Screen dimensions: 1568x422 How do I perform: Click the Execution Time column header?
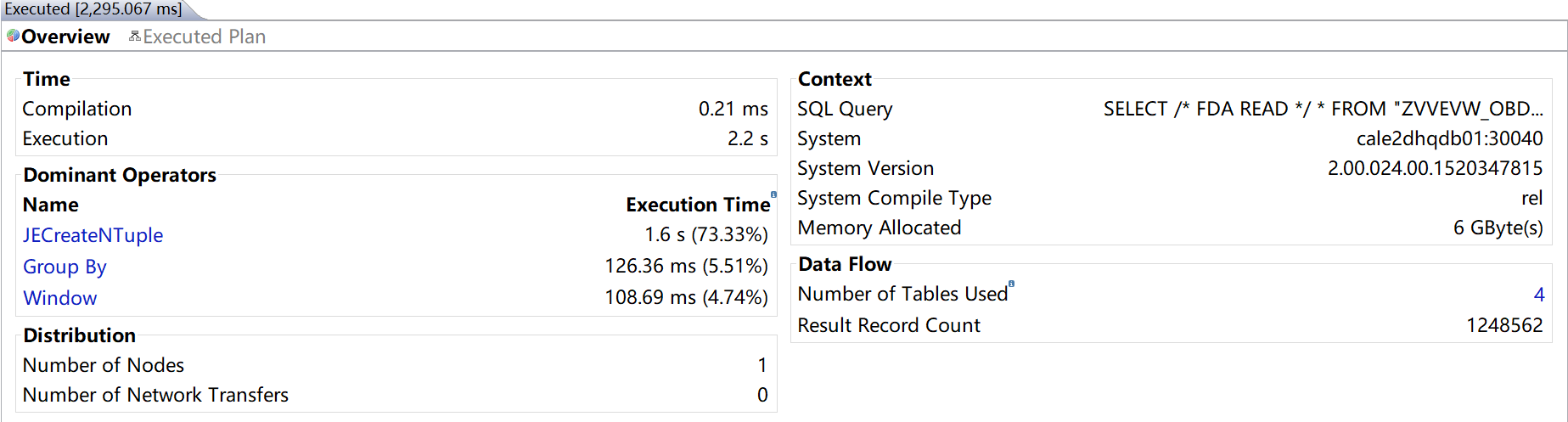point(697,205)
